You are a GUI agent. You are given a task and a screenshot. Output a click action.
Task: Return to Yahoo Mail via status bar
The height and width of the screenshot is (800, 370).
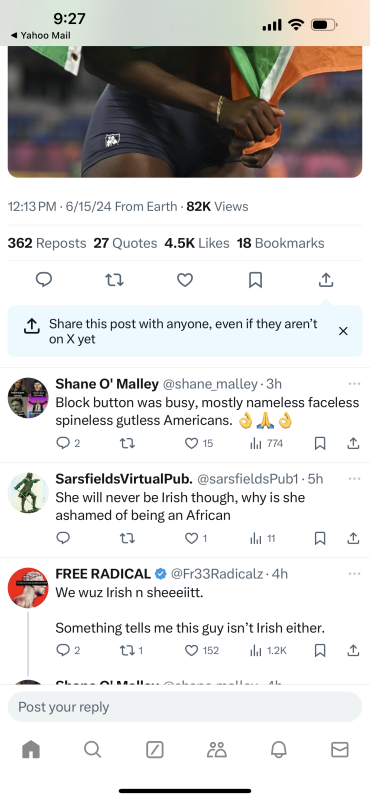(40, 36)
